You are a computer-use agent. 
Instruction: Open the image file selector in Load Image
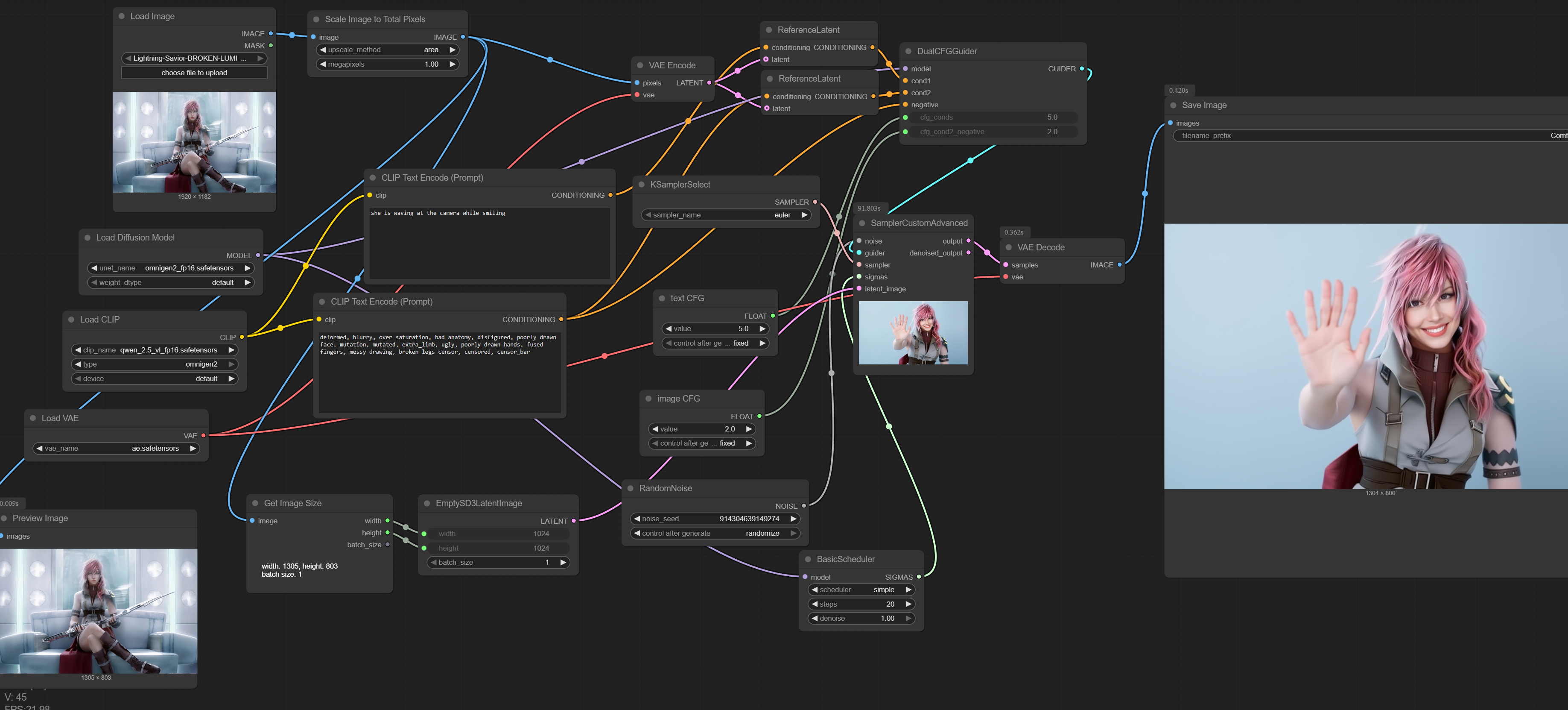[x=194, y=59]
